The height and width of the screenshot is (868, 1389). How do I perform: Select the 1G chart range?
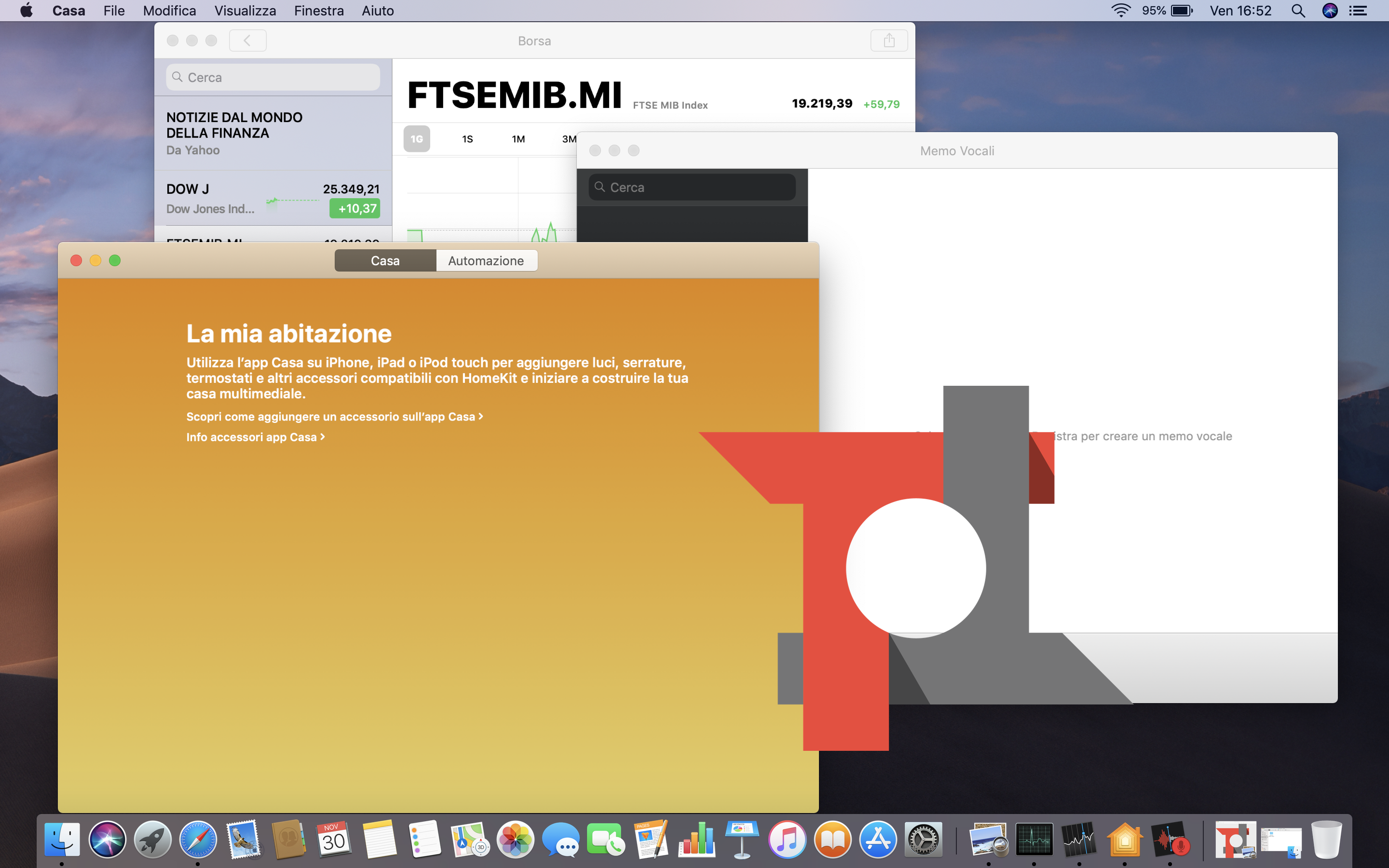(x=417, y=139)
